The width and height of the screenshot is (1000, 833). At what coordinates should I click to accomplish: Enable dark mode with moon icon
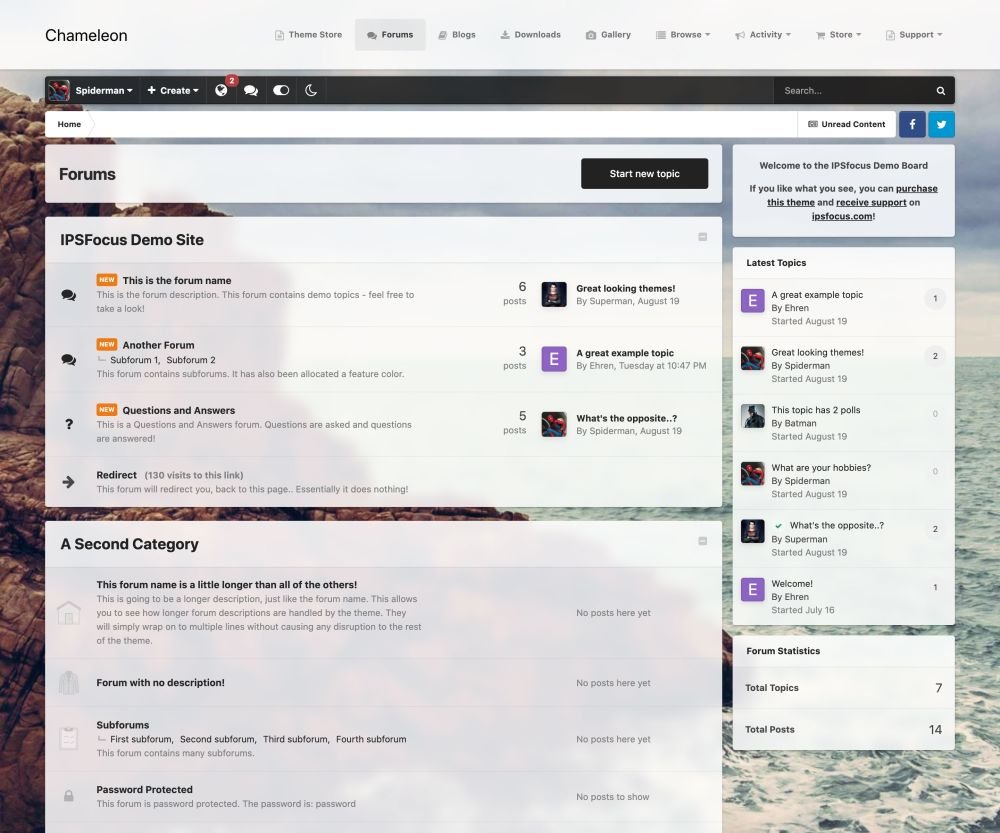[x=311, y=90]
